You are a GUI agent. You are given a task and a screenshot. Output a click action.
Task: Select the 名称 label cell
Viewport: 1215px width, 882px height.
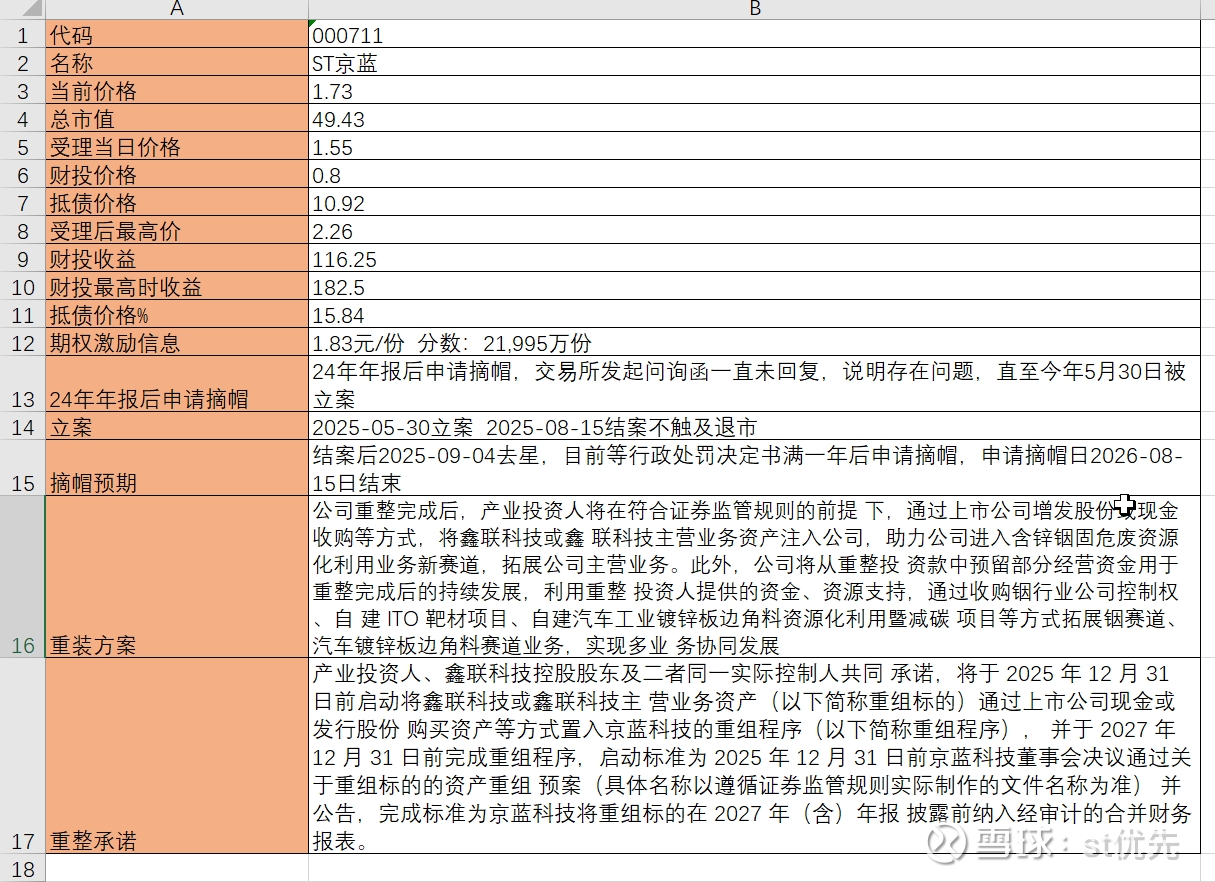tap(177, 62)
